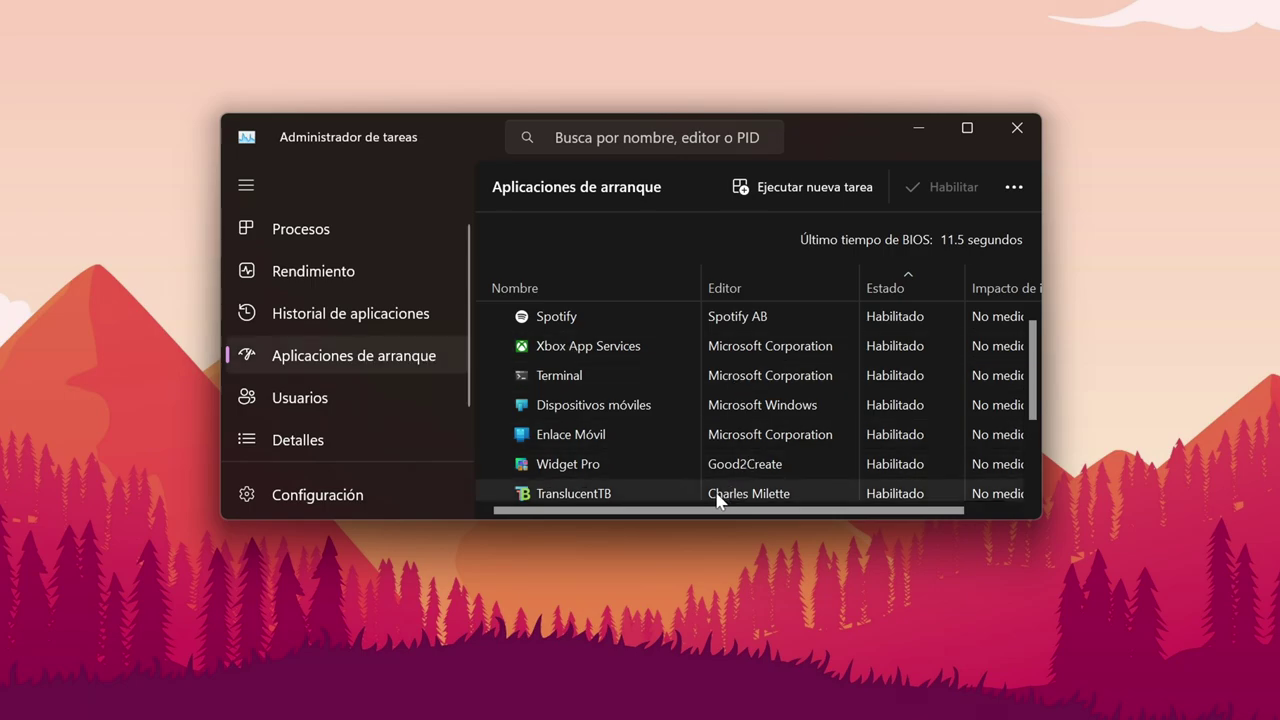The image size is (1280, 720).
Task: Go to the Detalles section
Action: (347, 440)
